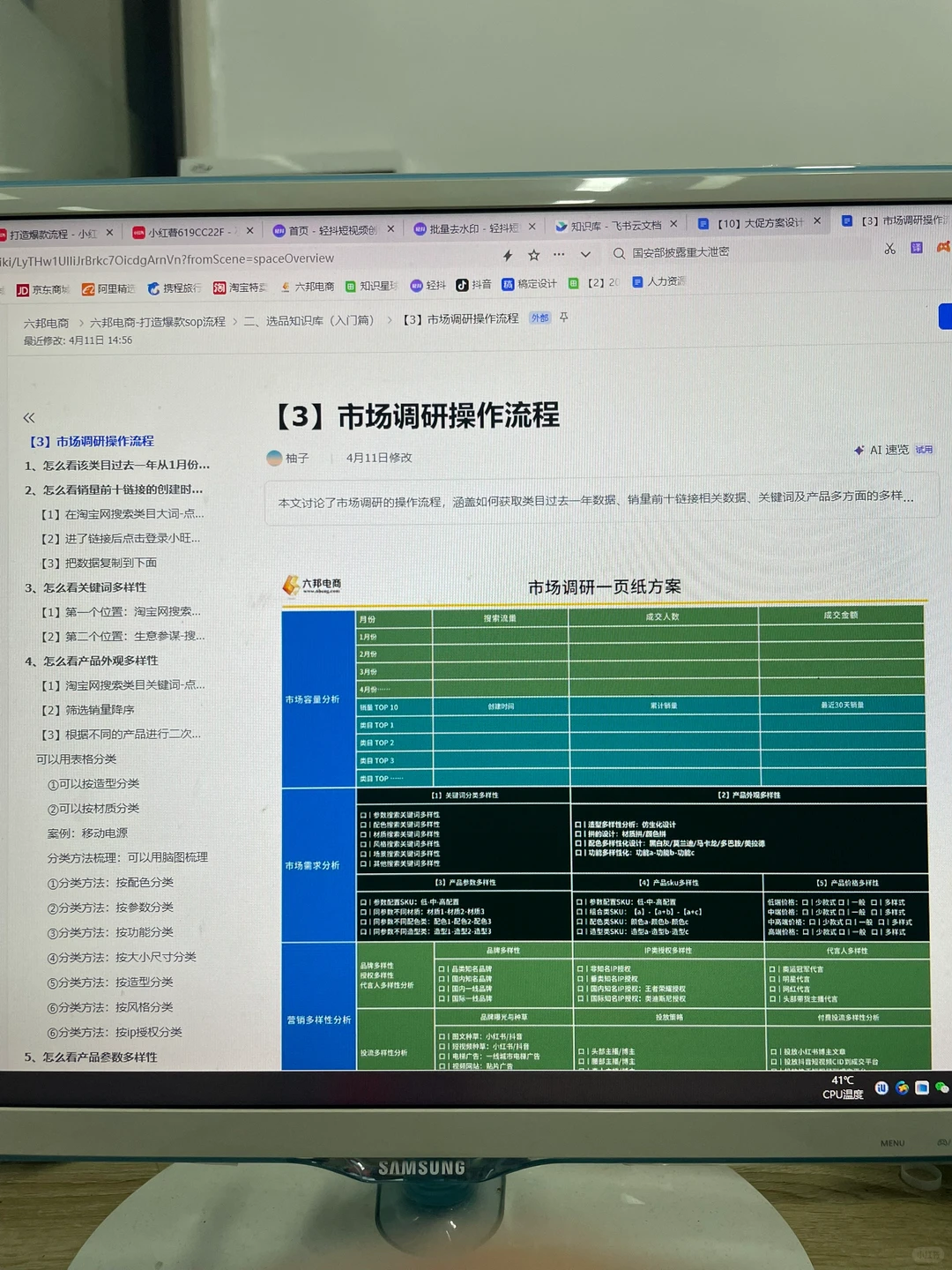Jump to outline 2、怎么看销量前十链接的创建时
This screenshot has width=952, height=1270.
(114, 489)
